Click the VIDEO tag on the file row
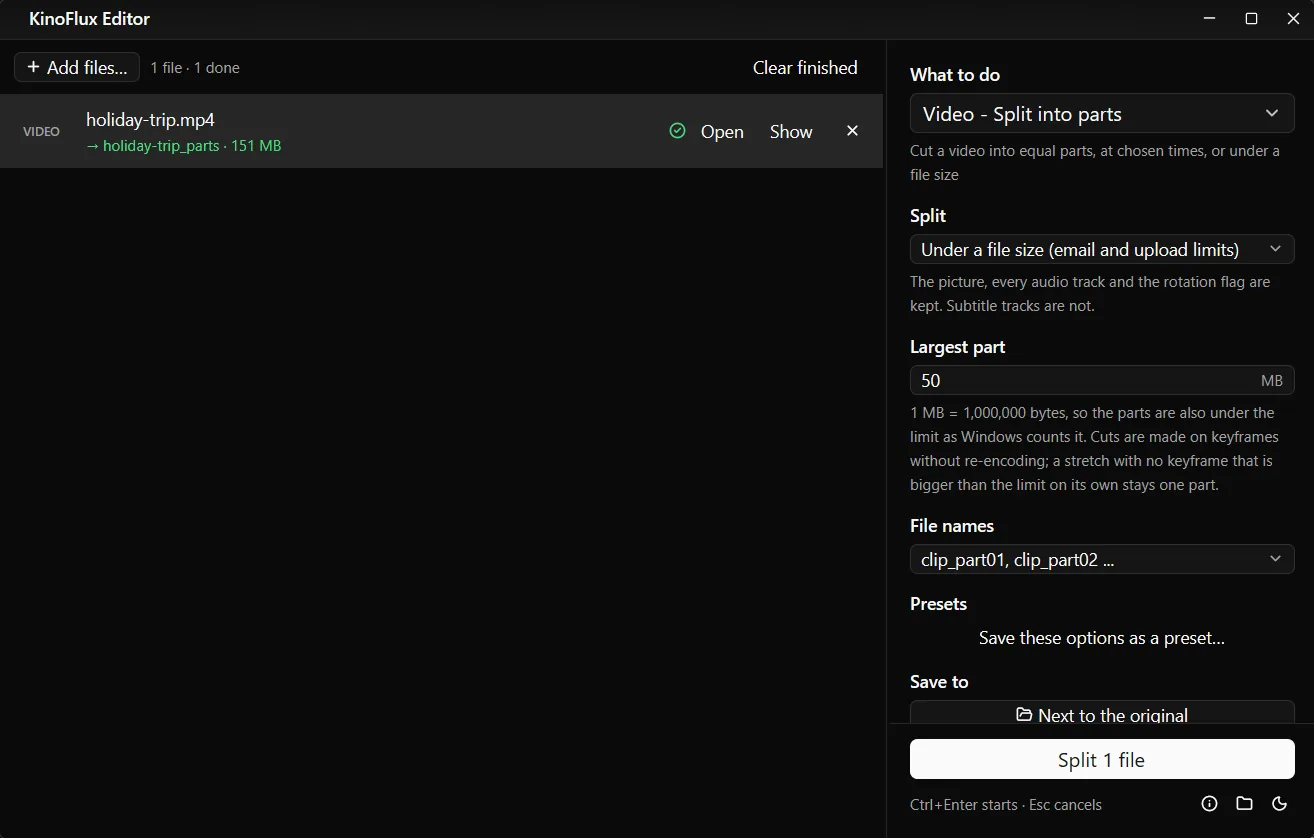Screen dimensions: 1314x838 tap(41, 131)
